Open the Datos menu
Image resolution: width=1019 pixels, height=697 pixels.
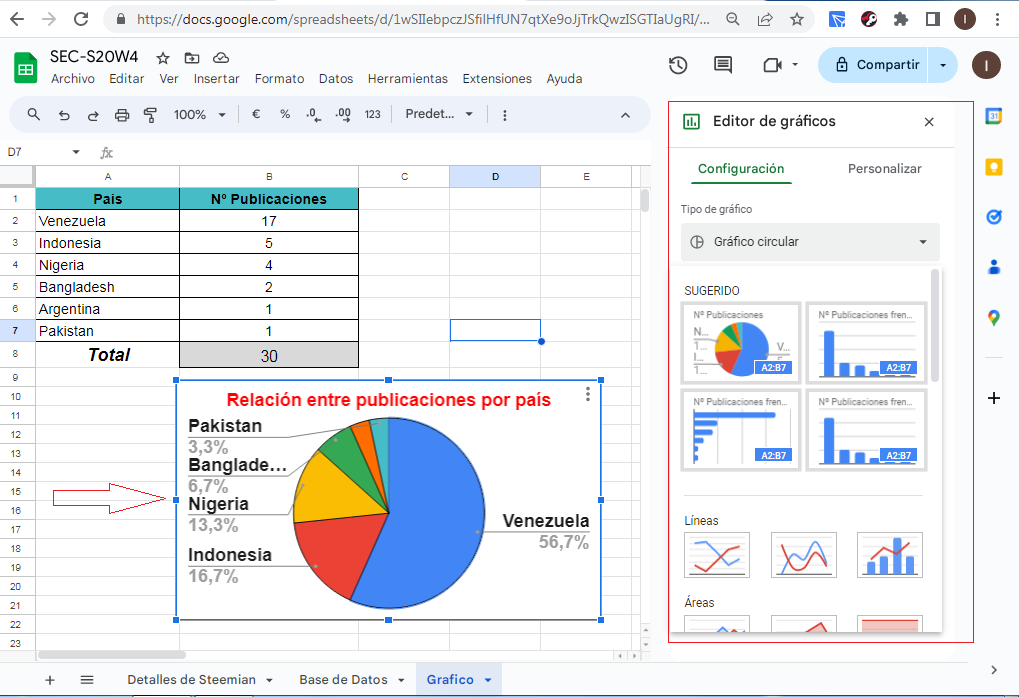336,79
